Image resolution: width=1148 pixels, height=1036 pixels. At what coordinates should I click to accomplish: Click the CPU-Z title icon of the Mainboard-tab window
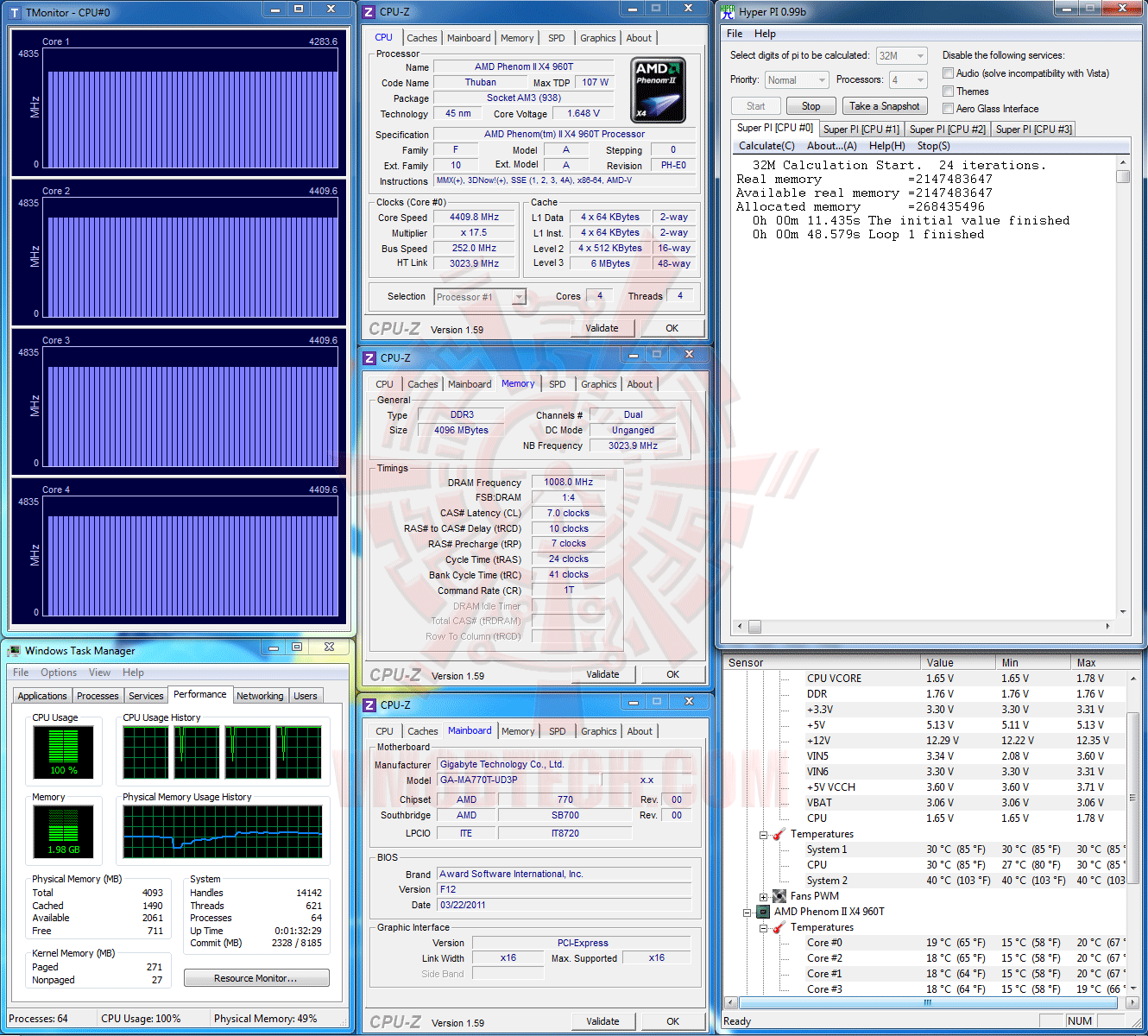tap(369, 704)
